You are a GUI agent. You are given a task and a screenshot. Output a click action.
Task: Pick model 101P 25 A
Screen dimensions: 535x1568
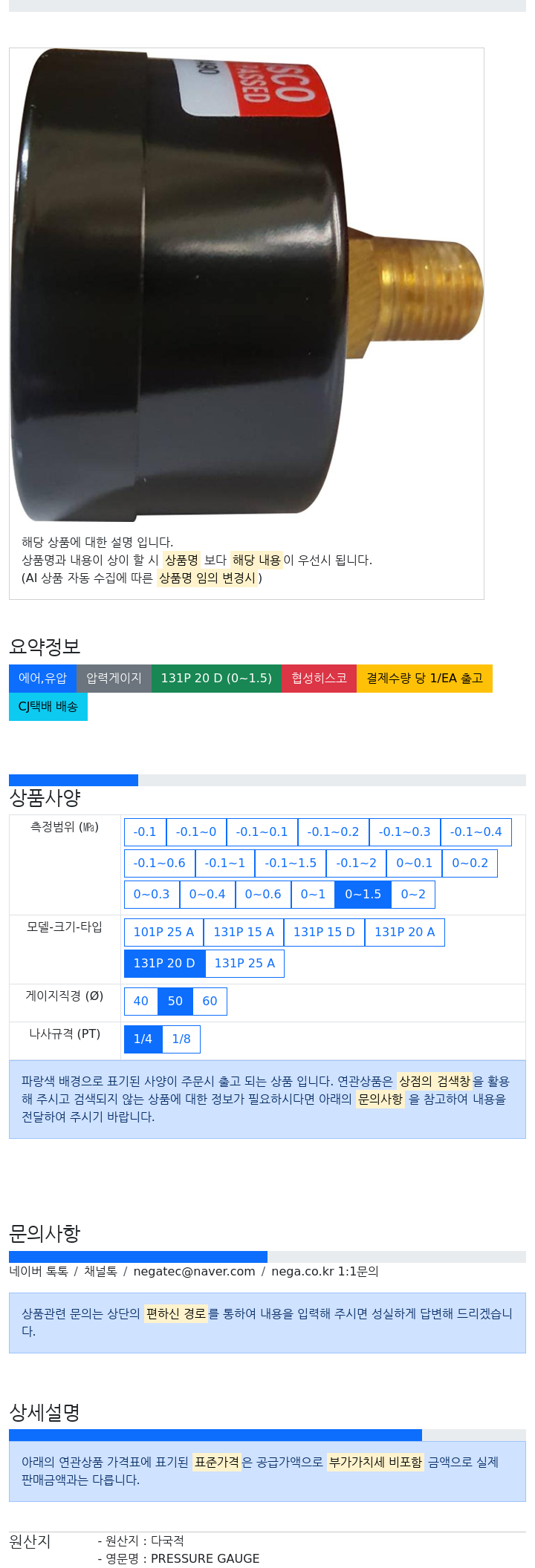pos(163,932)
